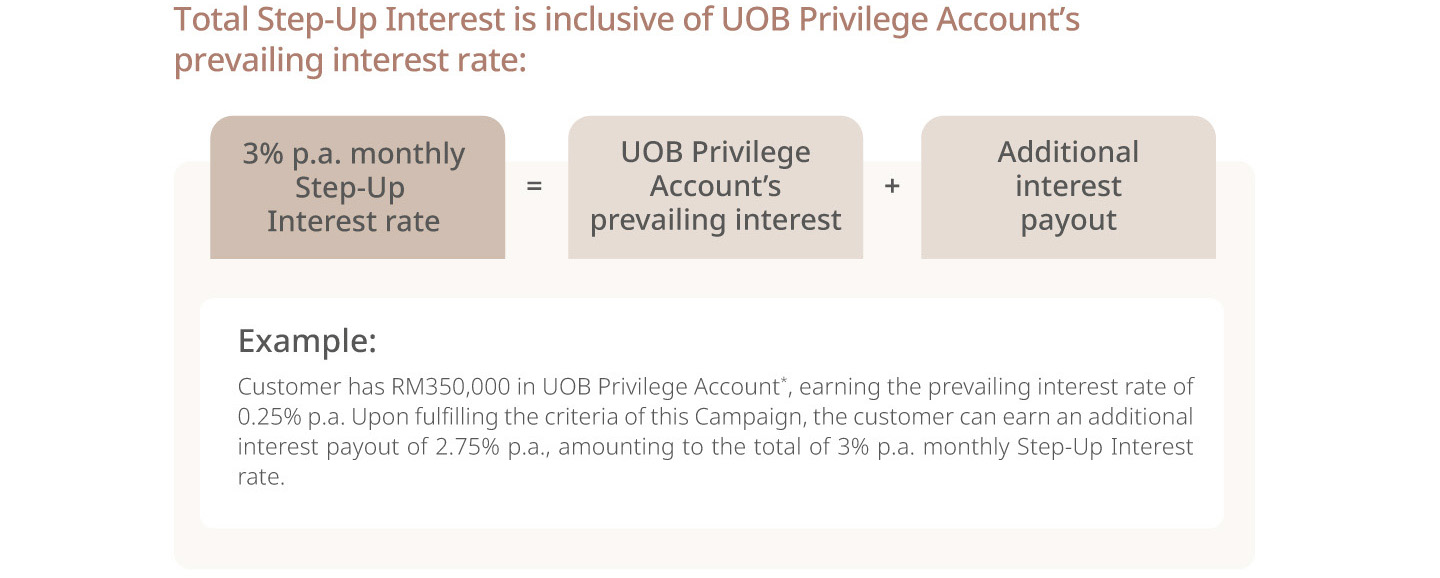
Task: Click the final word 'rate.' in the example
Action: (262, 477)
